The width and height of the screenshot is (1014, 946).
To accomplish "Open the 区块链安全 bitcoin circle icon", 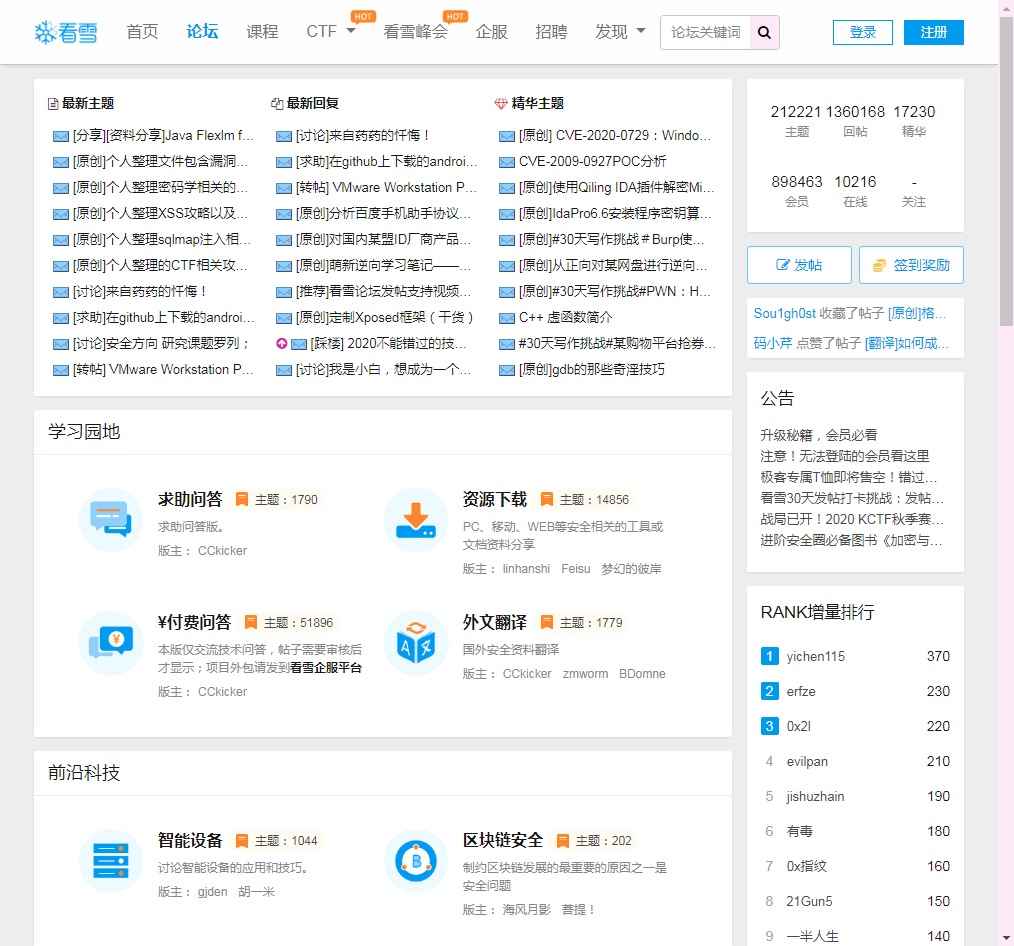I will pos(416,861).
